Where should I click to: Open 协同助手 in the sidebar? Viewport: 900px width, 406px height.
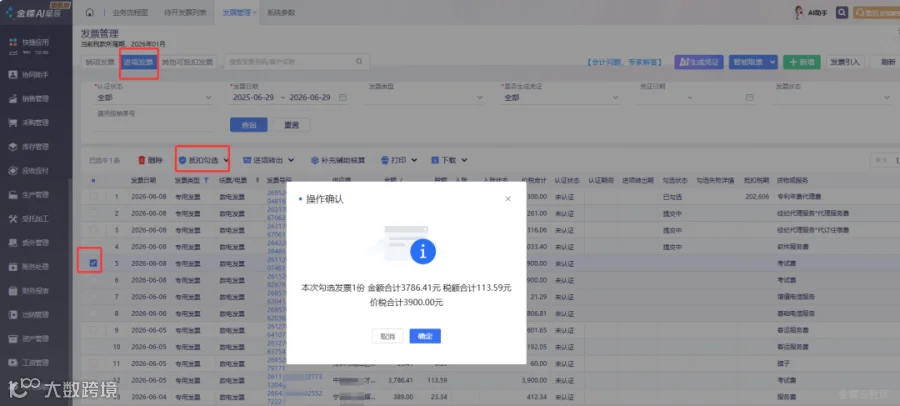(29, 75)
